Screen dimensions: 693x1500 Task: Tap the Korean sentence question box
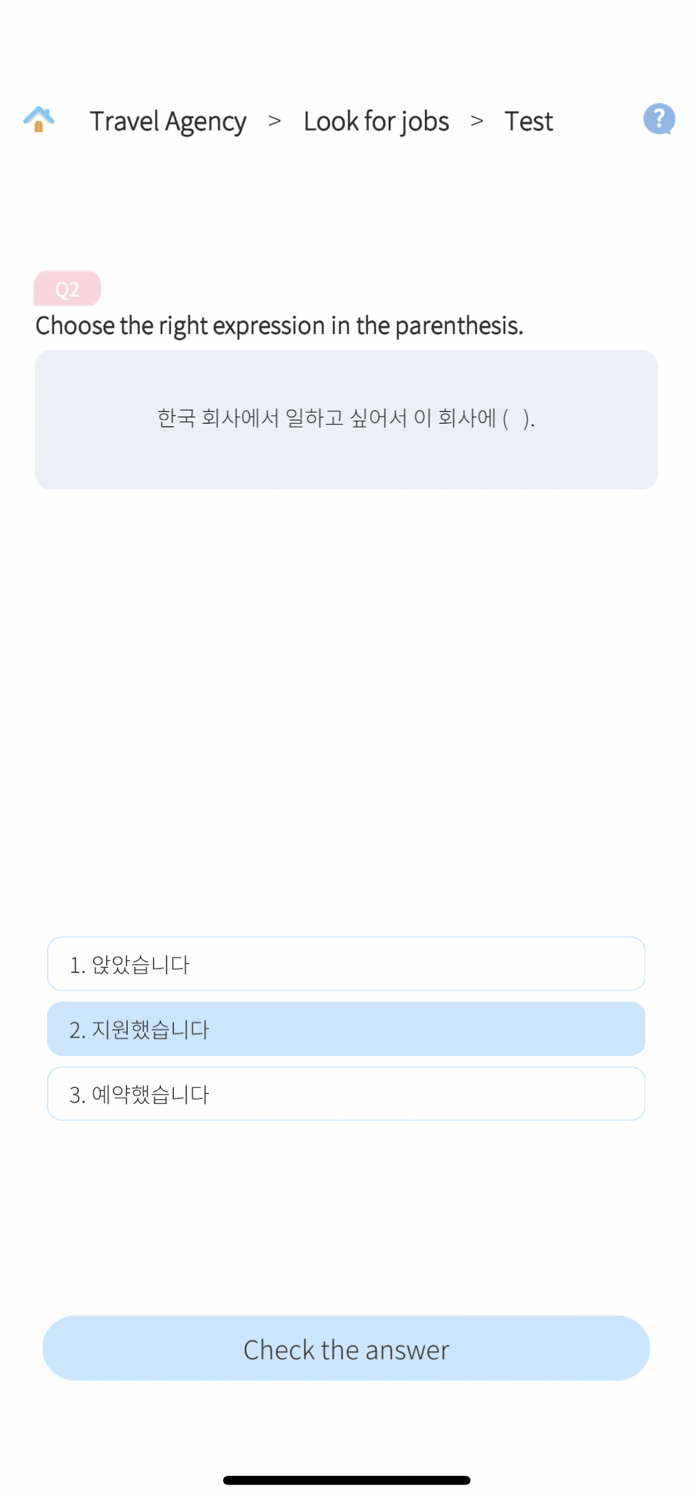click(346, 419)
